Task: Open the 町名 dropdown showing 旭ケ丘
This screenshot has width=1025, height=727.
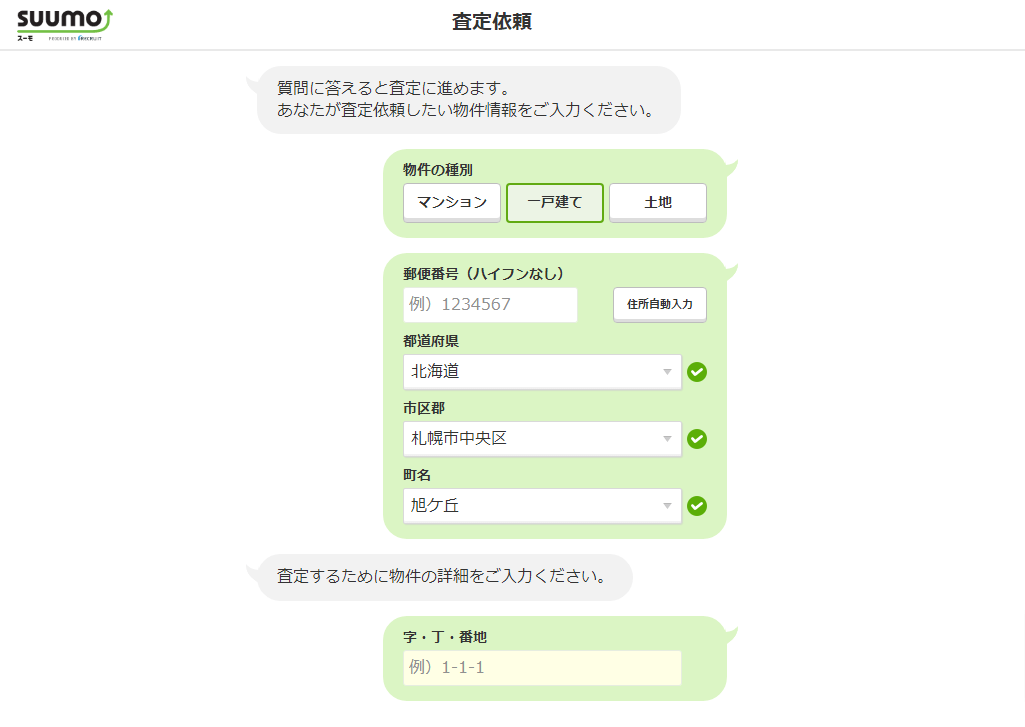Action: 542,505
